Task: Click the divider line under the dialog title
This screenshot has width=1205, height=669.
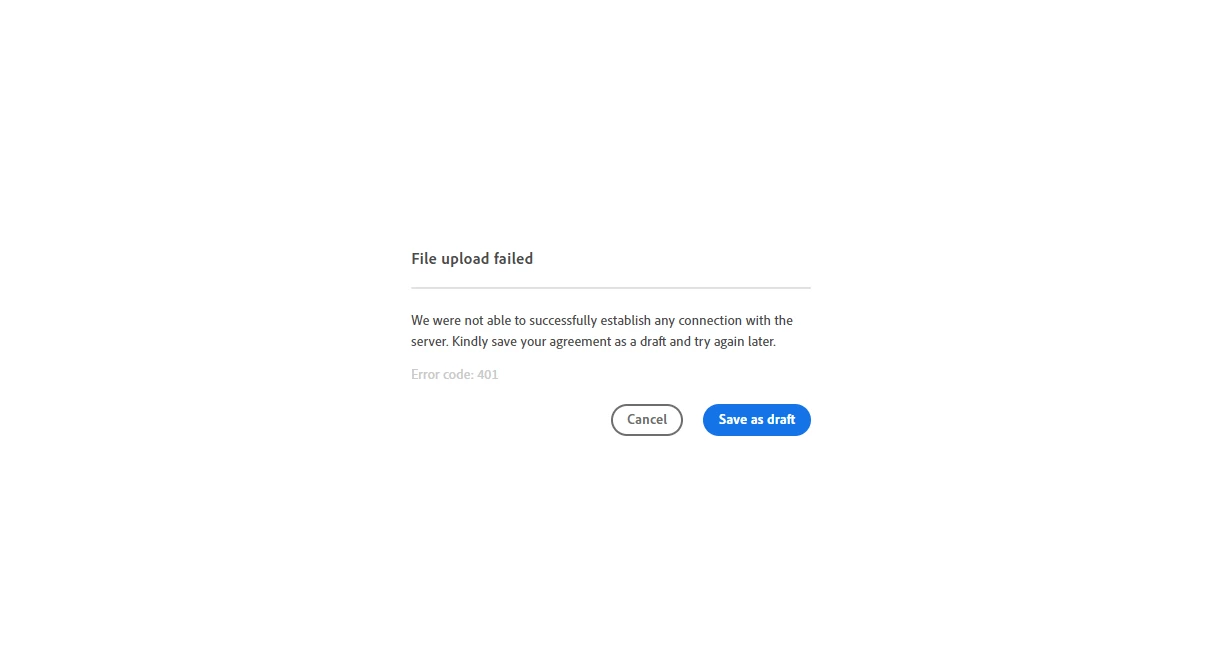Action: pyautogui.click(x=611, y=288)
